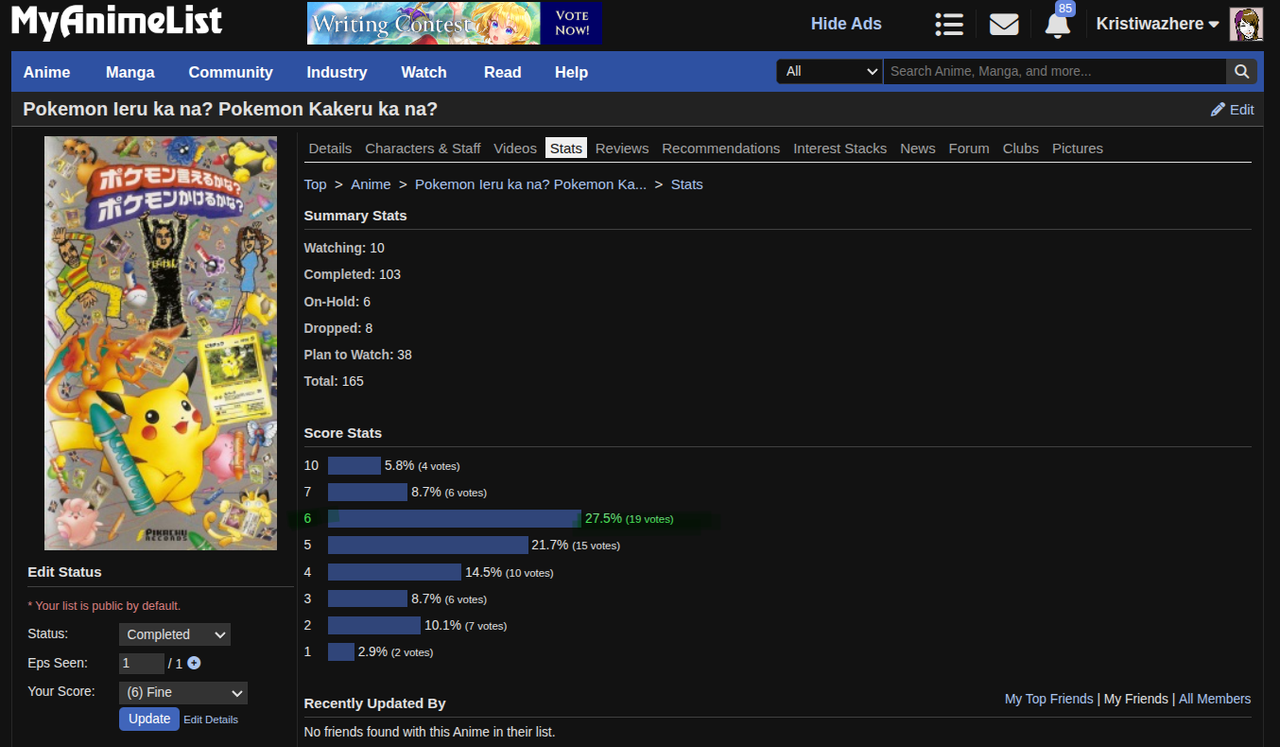The width and height of the screenshot is (1280, 747).
Task: Click the My Friends link
Action: (x=1136, y=699)
